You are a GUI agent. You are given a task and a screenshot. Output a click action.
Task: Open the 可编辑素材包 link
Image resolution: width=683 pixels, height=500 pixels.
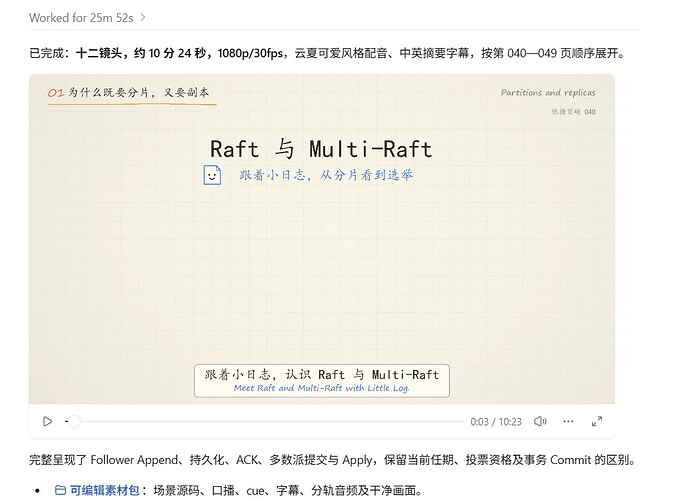(x=105, y=491)
